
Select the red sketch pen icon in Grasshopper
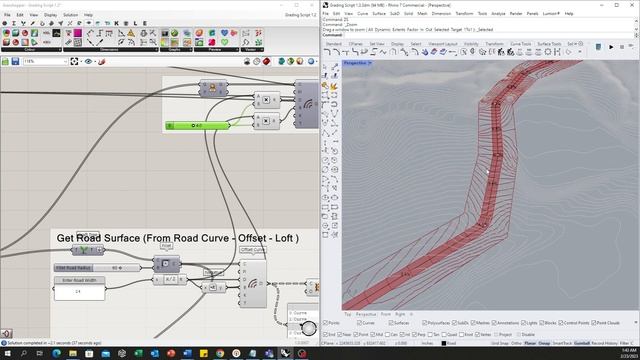(102, 62)
